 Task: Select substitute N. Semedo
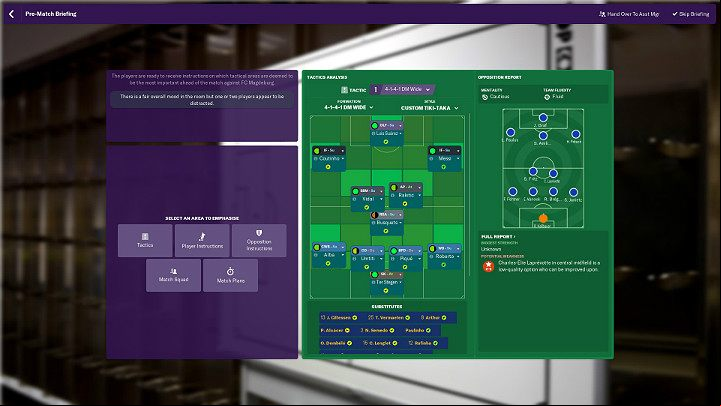[378, 330]
